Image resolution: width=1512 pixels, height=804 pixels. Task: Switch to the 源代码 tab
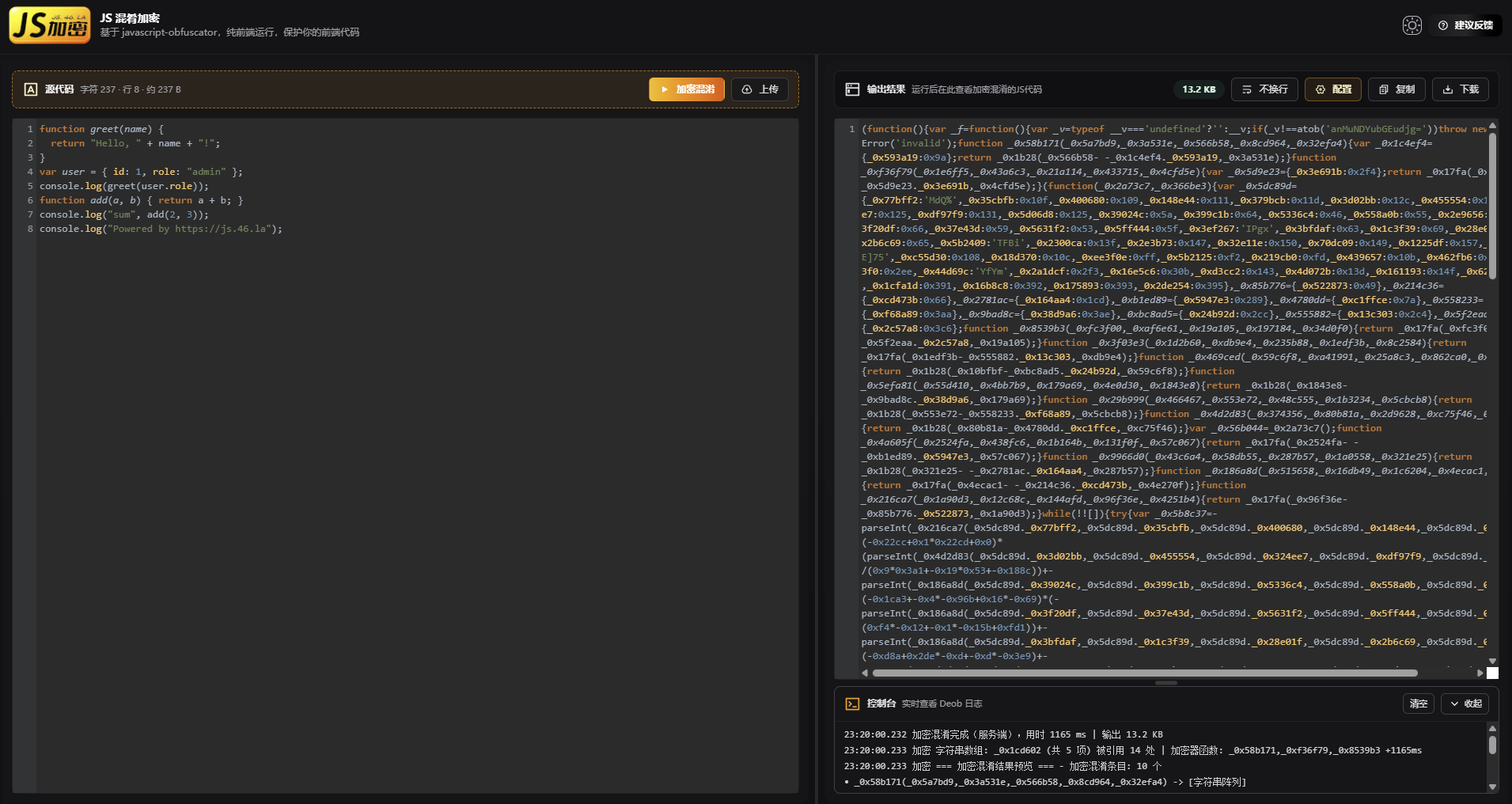(x=59, y=89)
